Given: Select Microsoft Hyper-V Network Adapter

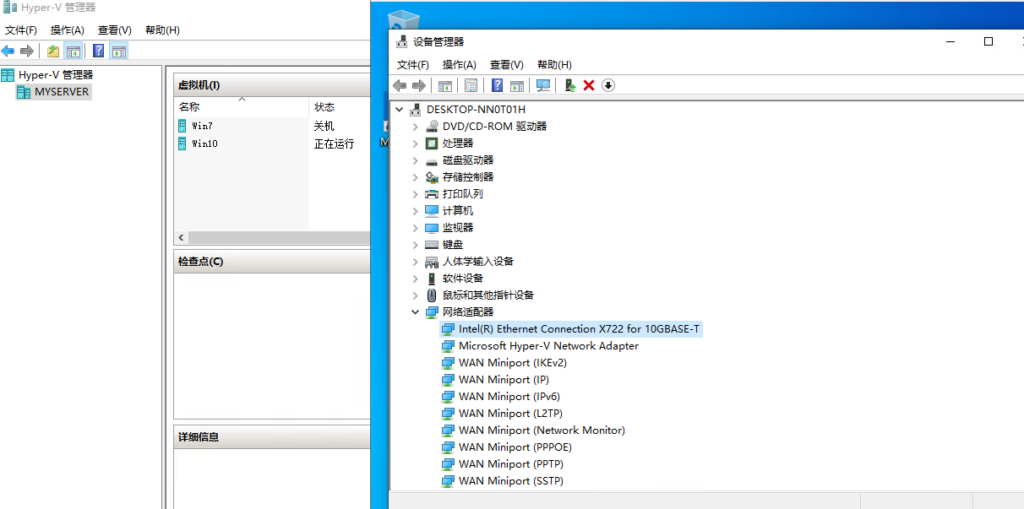Looking at the screenshot, I should 549,346.
